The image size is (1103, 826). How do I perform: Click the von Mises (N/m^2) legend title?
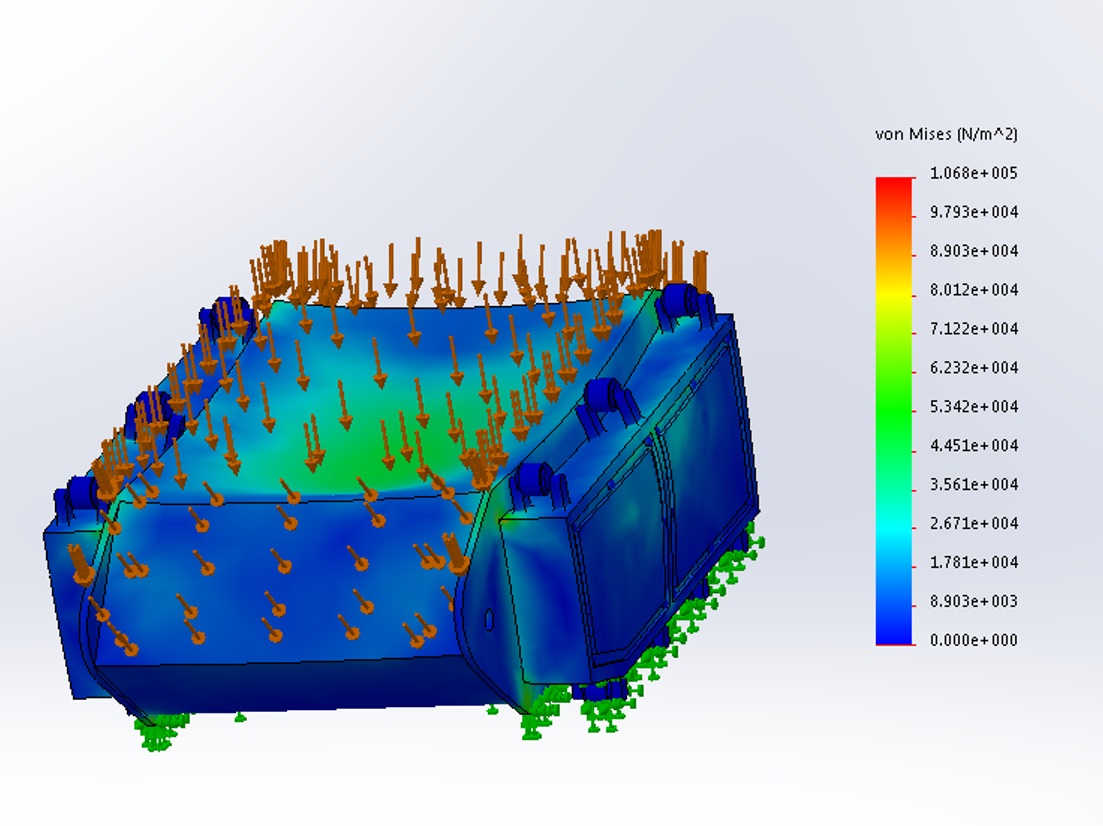click(x=946, y=134)
